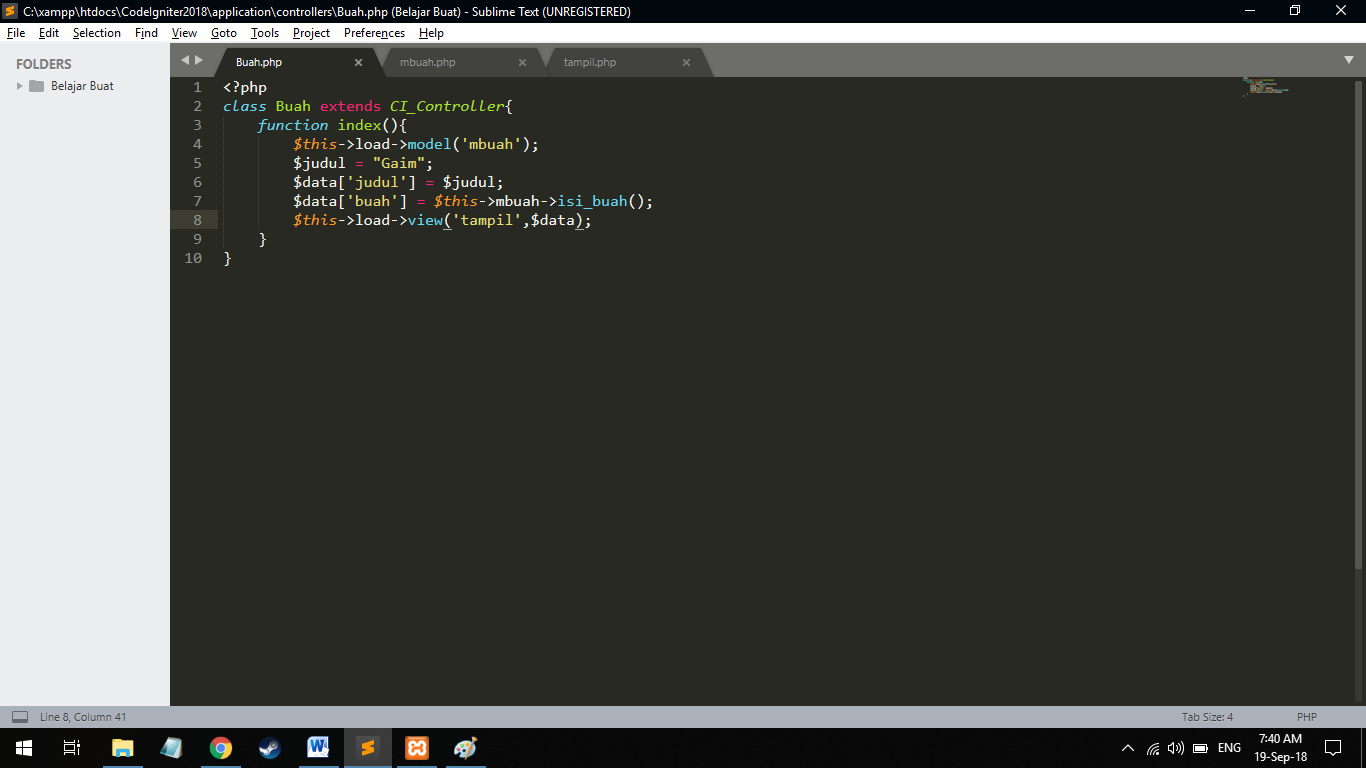The width and height of the screenshot is (1366, 768).
Task: Open Google Chrome from taskbar
Action: [221, 748]
